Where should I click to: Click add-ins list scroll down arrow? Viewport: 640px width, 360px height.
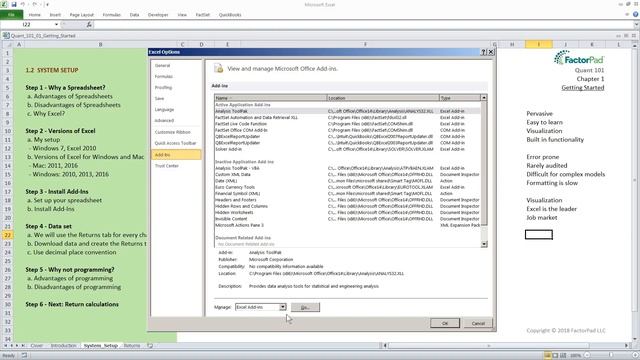pos(484,244)
